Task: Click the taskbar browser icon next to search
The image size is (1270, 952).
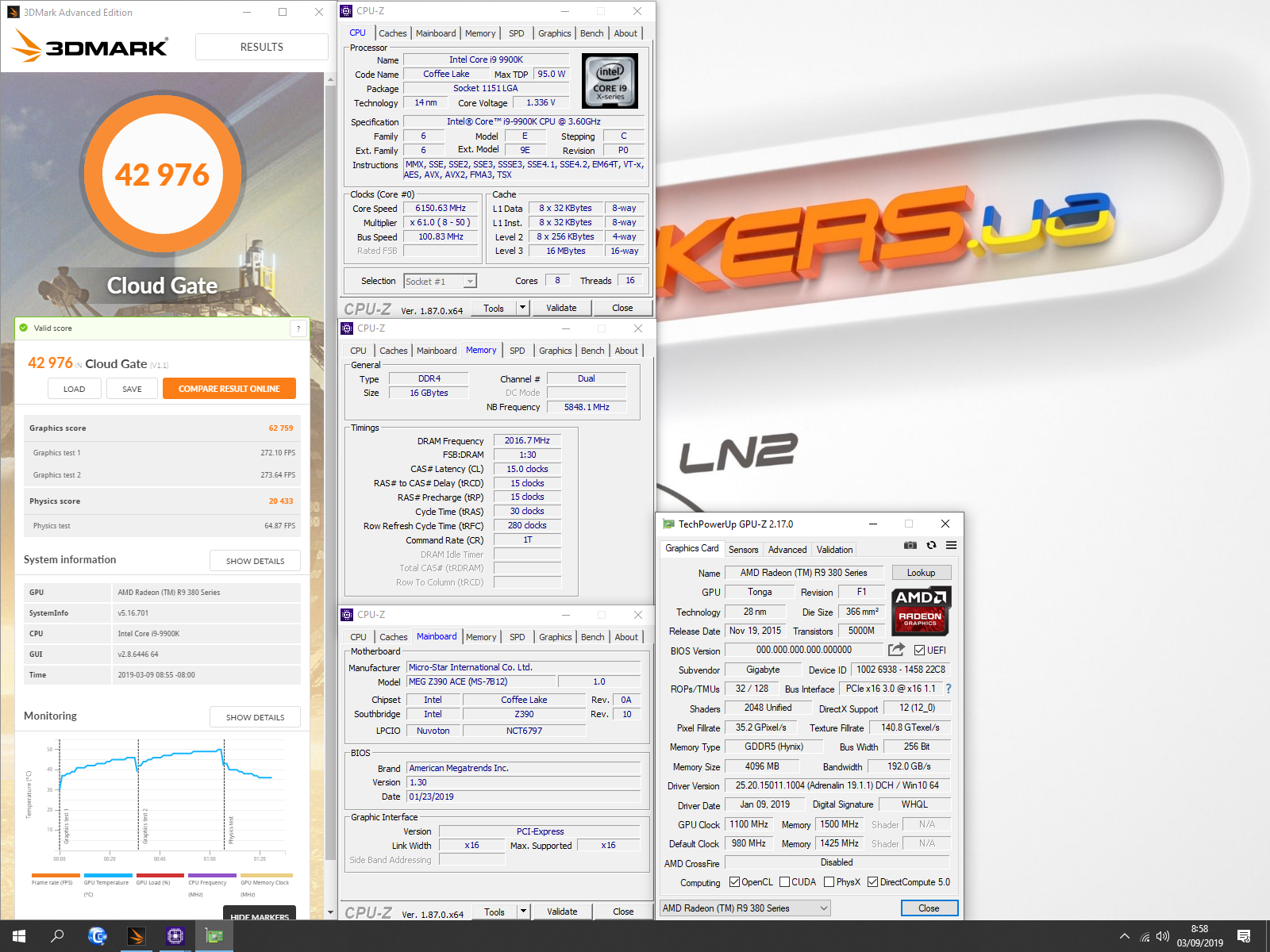Action: click(97, 936)
